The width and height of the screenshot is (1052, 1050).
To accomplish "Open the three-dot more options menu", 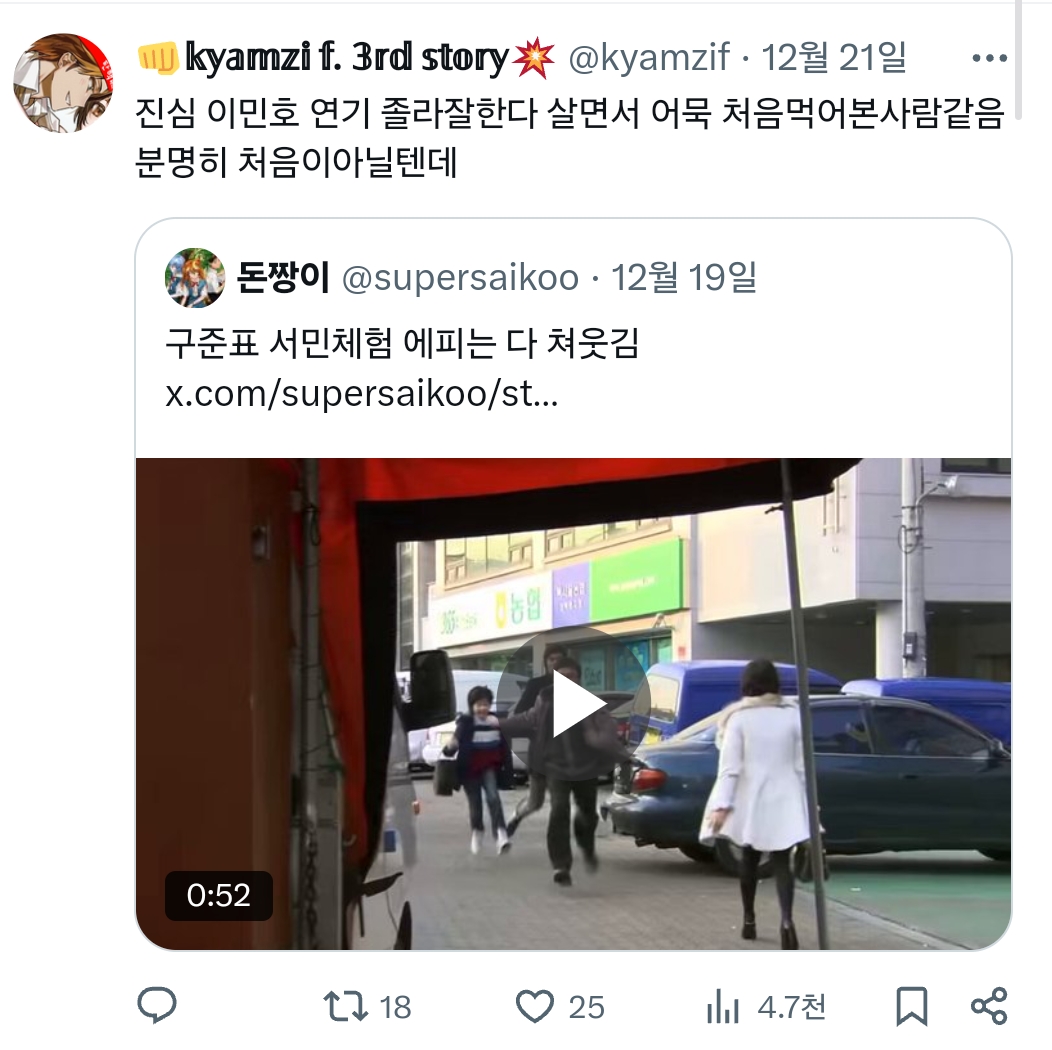I will (990, 58).
